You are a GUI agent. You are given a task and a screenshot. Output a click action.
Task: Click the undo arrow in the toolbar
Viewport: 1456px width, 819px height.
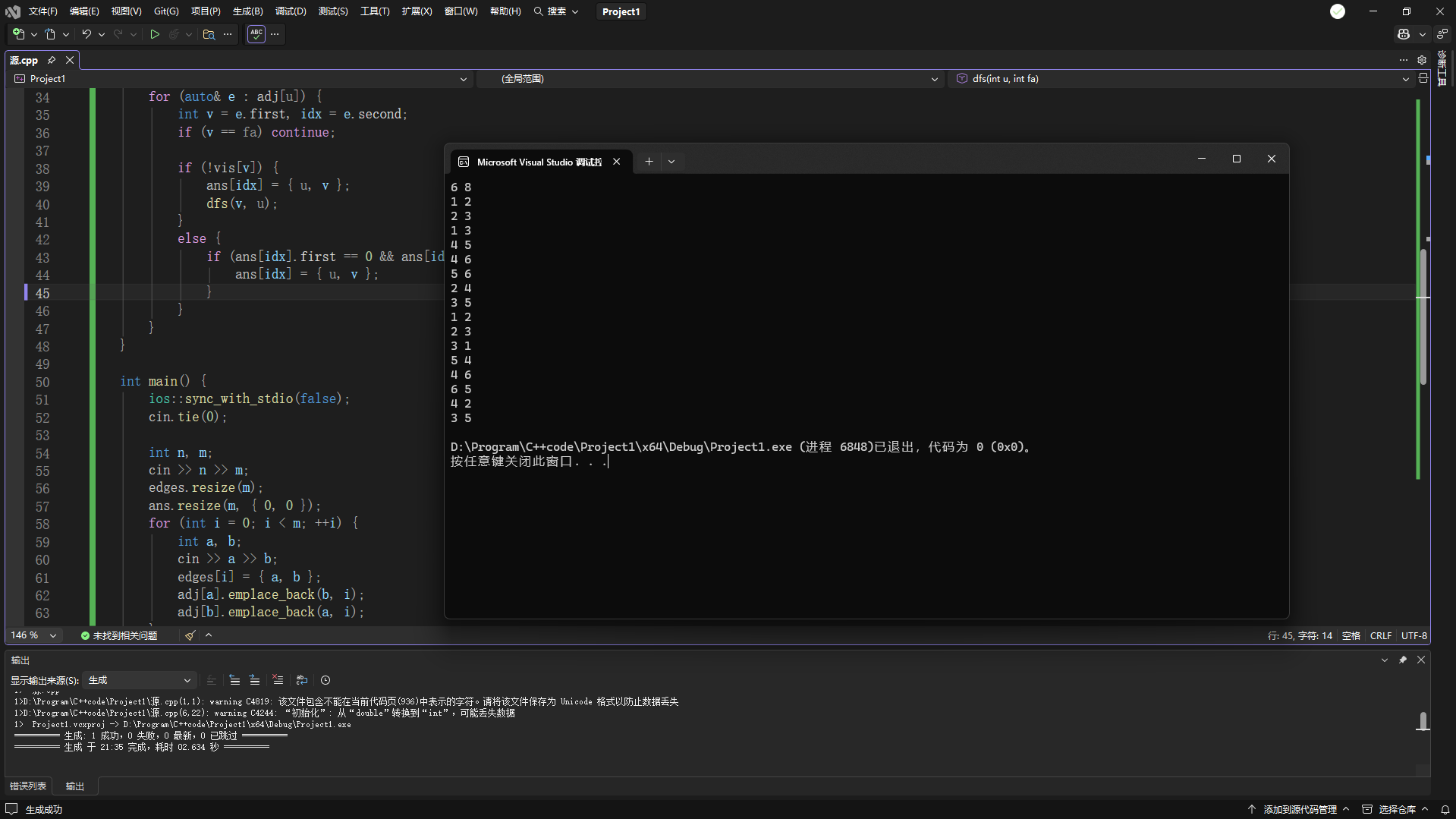(86, 34)
